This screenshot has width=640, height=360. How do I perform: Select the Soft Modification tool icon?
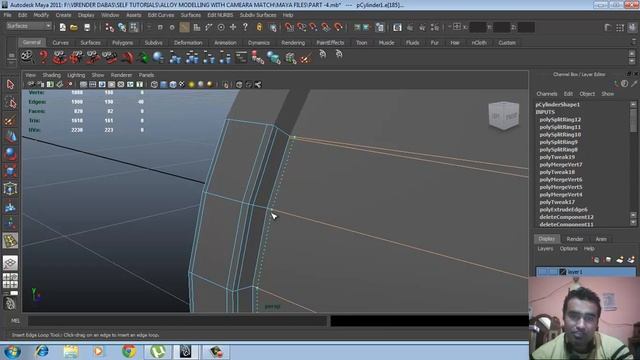pyautogui.click(x=10, y=207)
